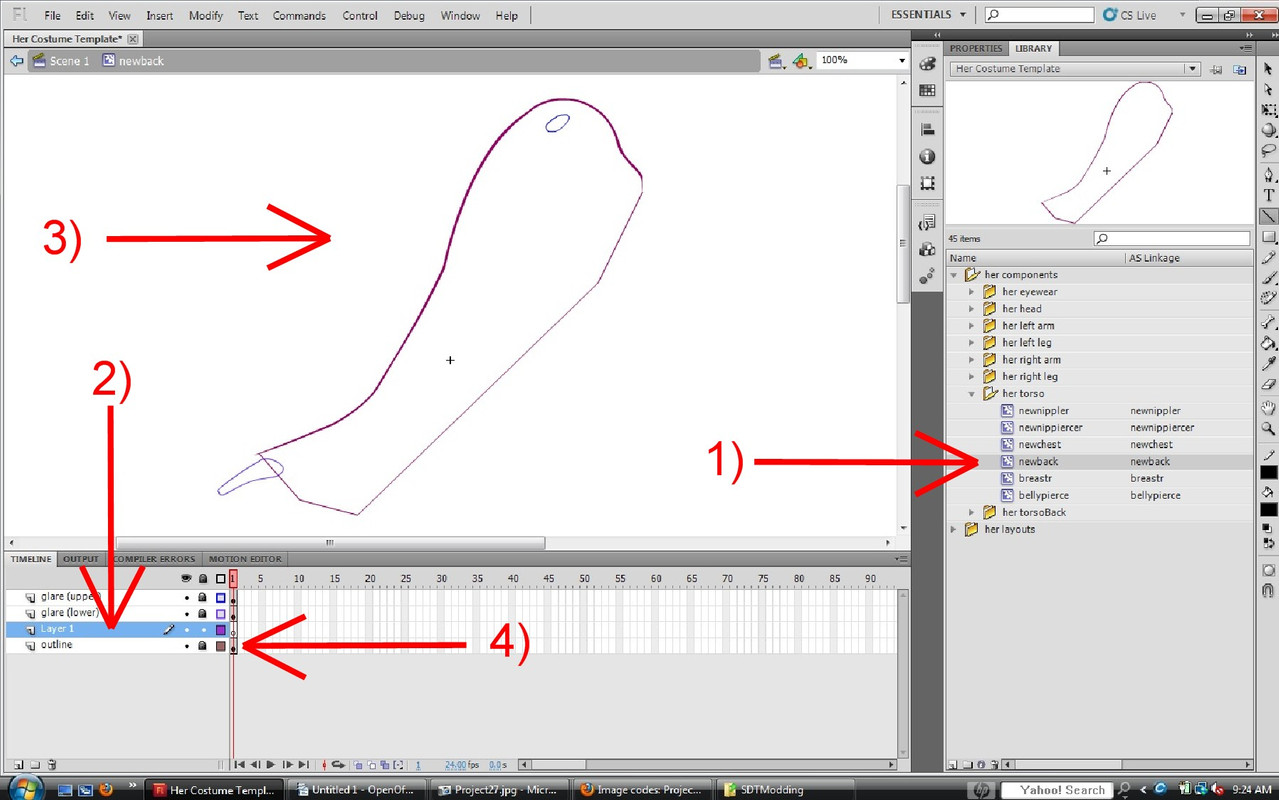Click the stroke color swatch in toolbar
Image resolution: width=1279 pixels, height=800 pixels.
[1268, 472]
